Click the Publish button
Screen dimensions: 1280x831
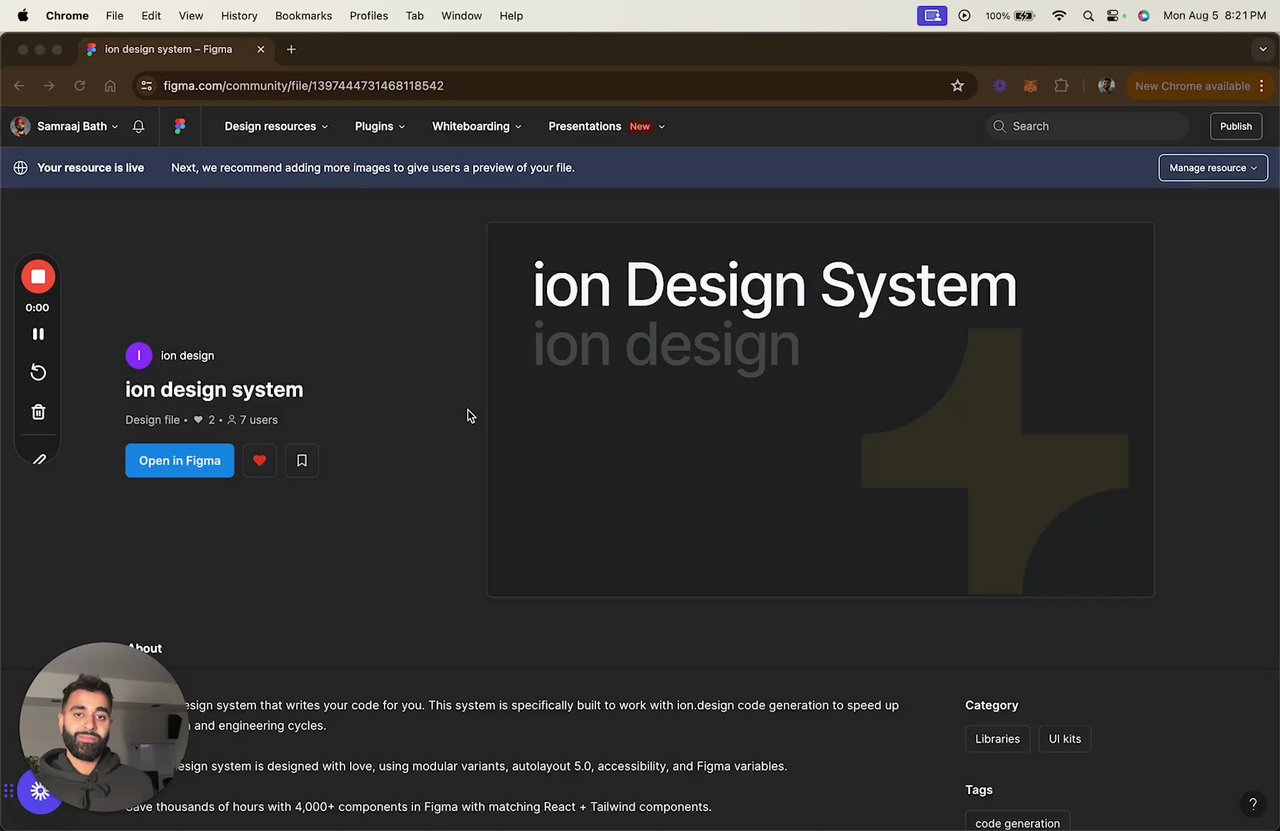1236,126
